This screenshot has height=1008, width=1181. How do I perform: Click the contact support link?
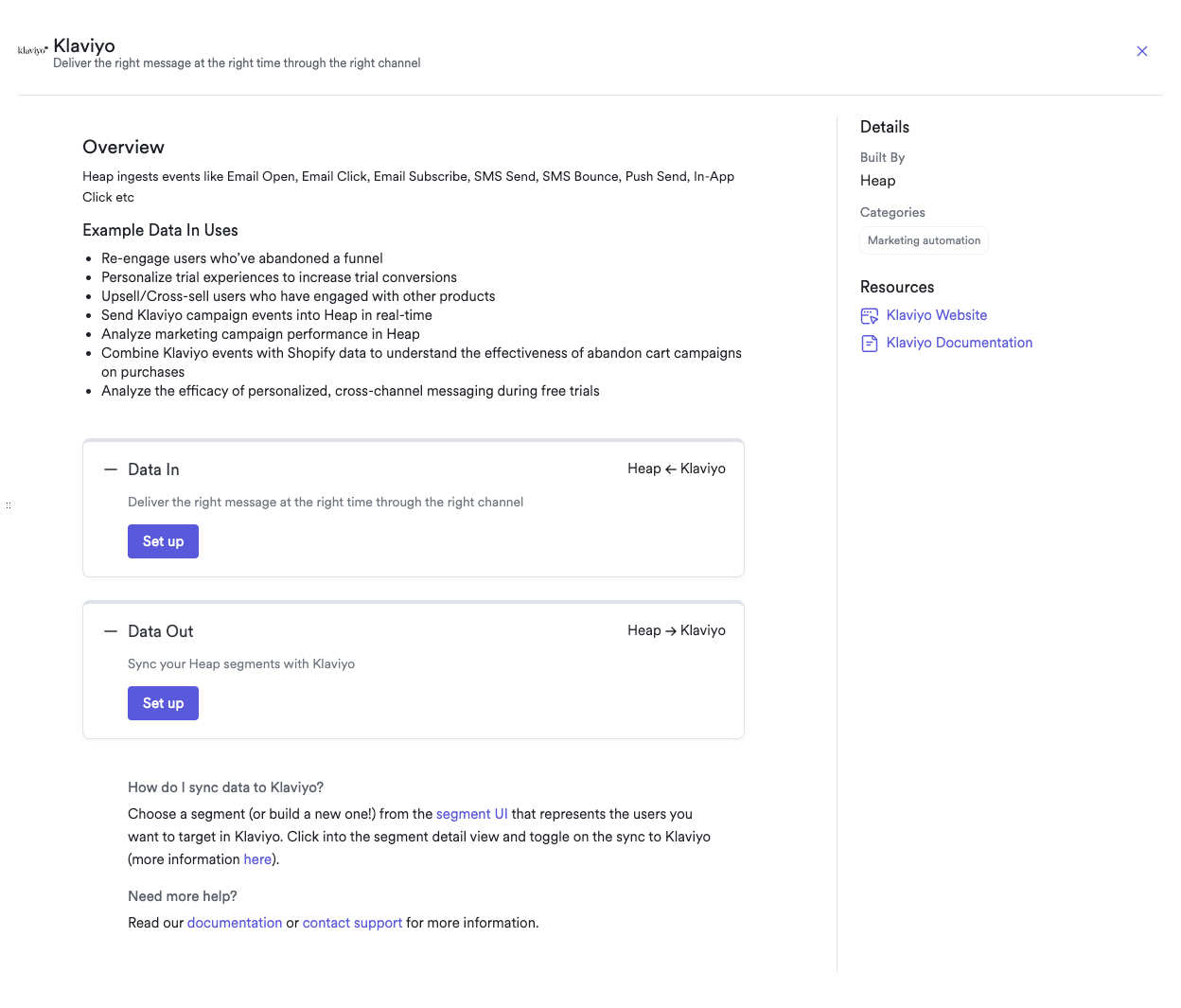[x=352, y=923]
